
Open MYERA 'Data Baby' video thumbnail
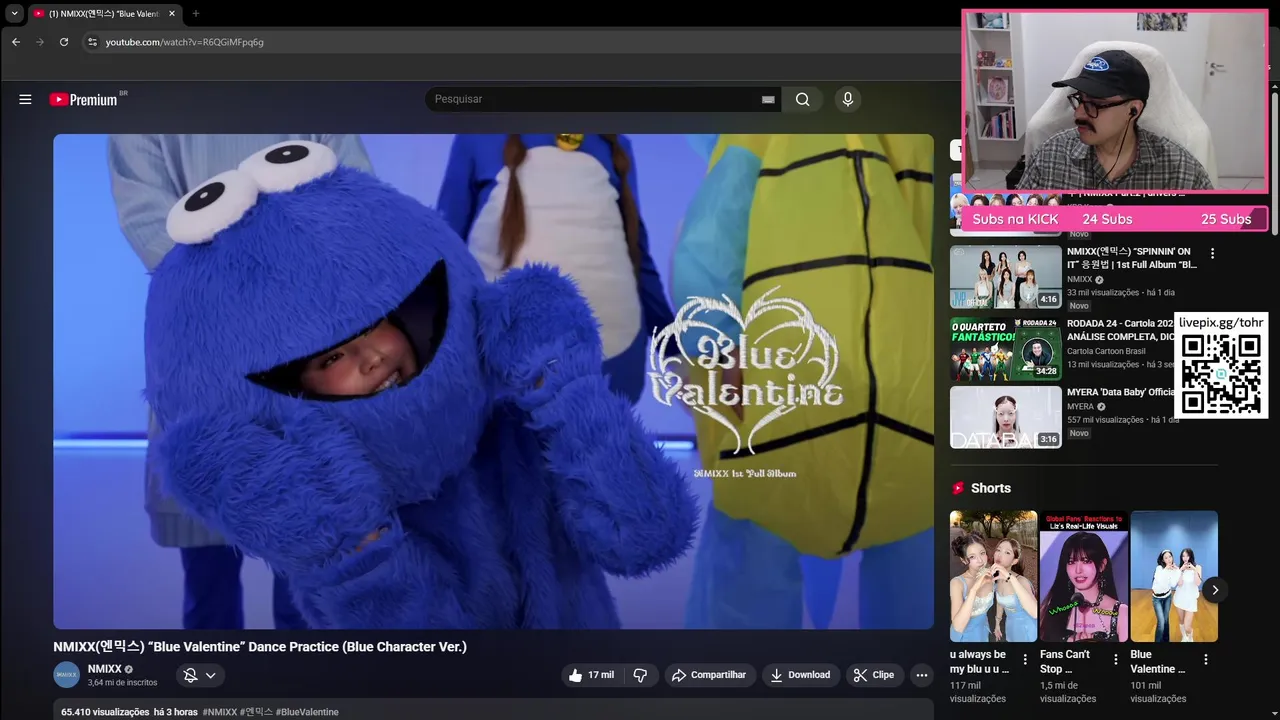(x=1005, y=417)
